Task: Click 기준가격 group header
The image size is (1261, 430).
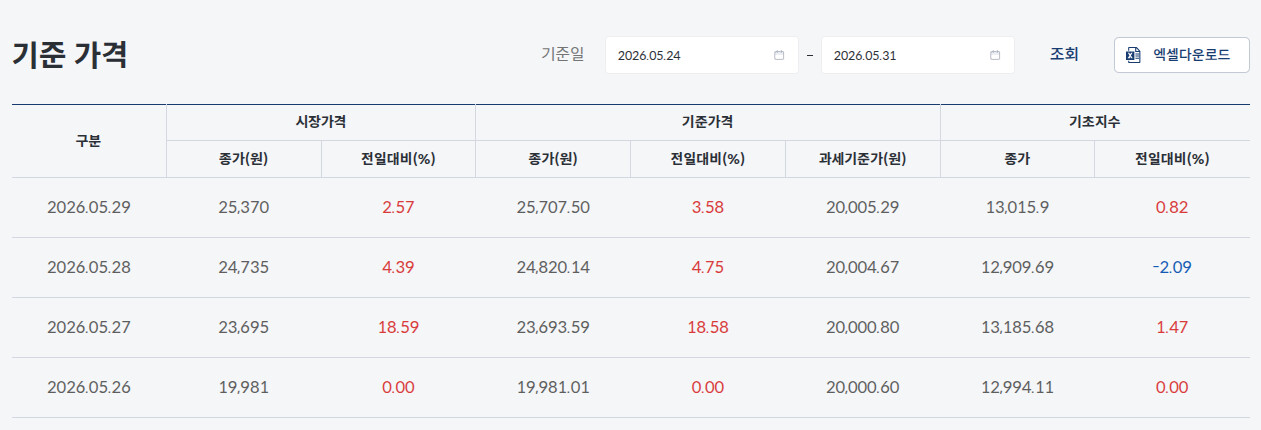Action: [708, 122]
